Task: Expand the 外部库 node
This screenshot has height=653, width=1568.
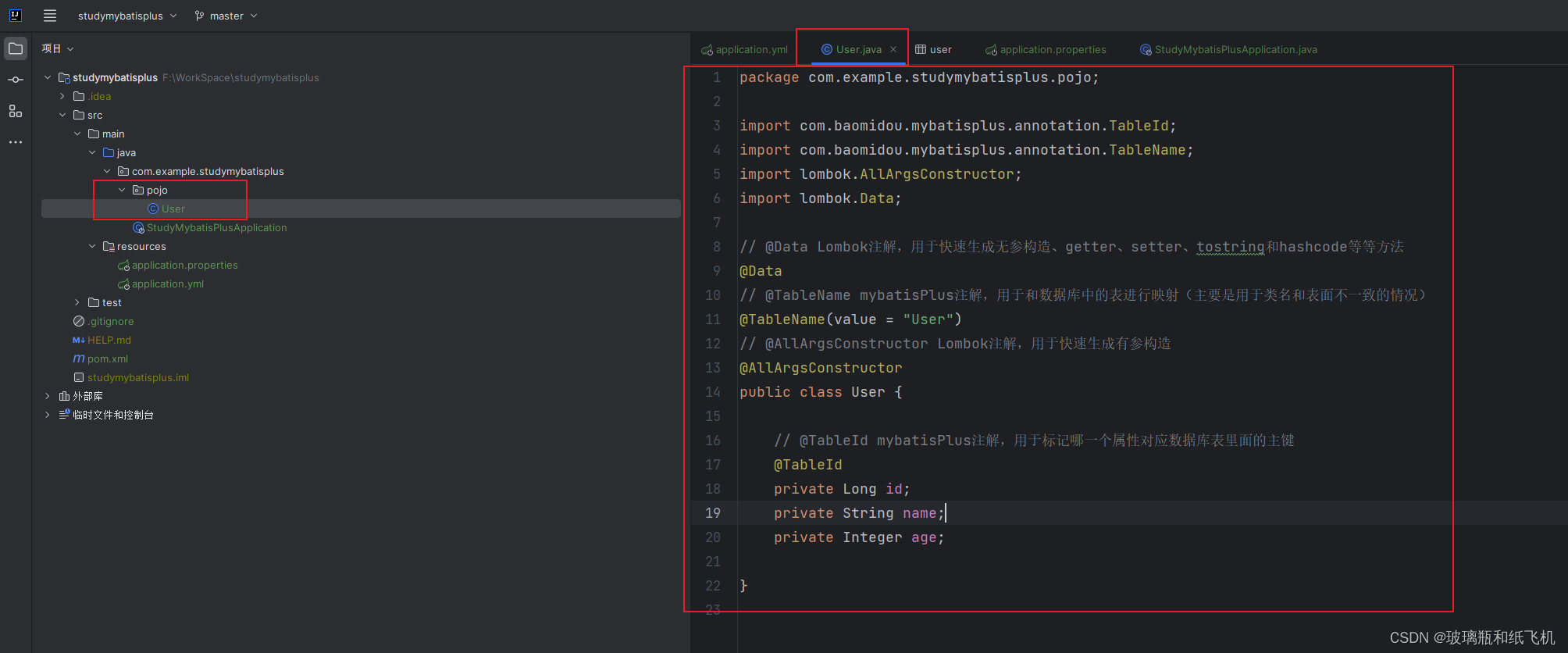Action: click(x=48, y=396)
